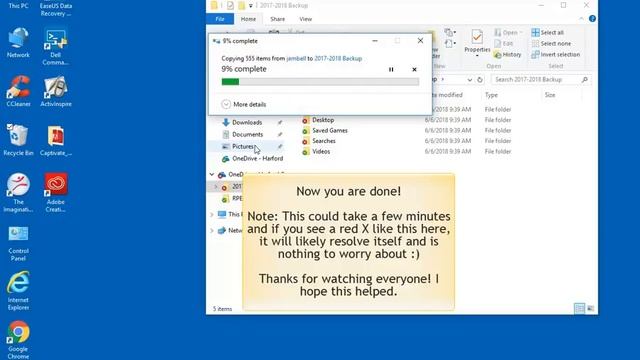Open Documents in the navigation pane

[247, 134]
